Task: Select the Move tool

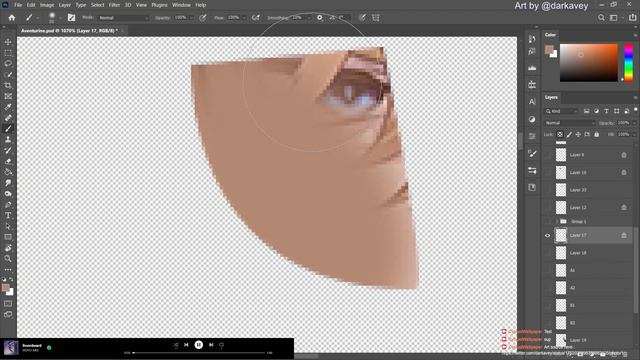Action: [8, 42]
